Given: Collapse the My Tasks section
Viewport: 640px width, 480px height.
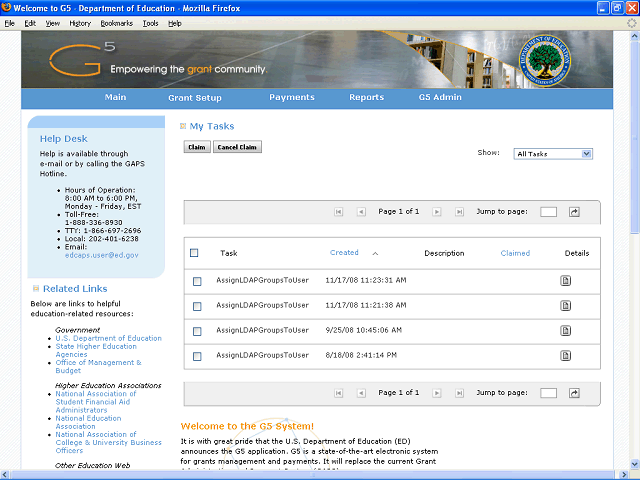Looking at the screenshot, I should 183,127.
